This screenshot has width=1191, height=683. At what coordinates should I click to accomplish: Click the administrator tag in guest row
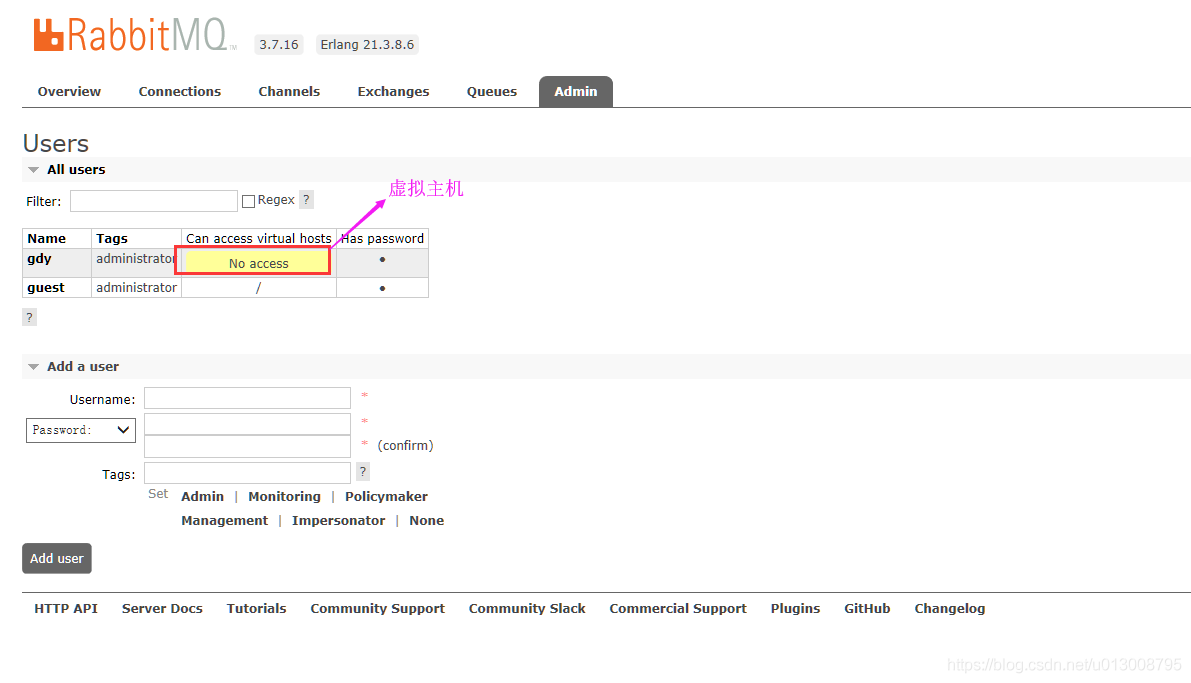(x=136, y=287)
